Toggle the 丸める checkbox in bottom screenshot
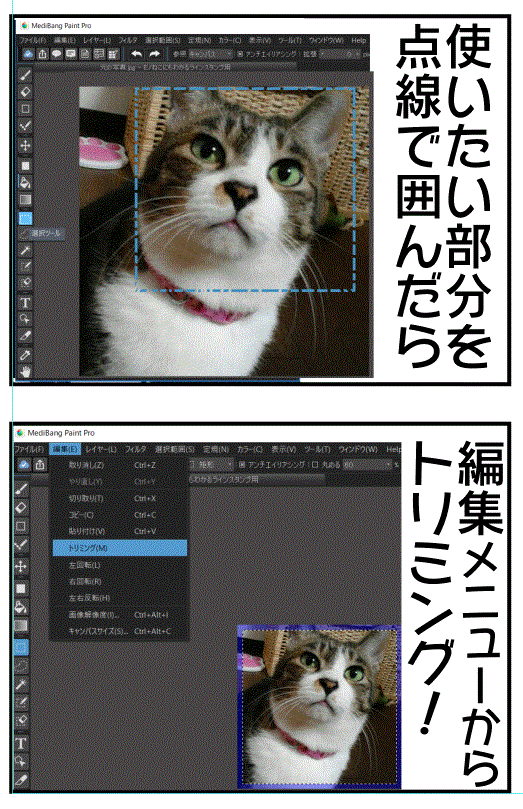 click(315, 465)
